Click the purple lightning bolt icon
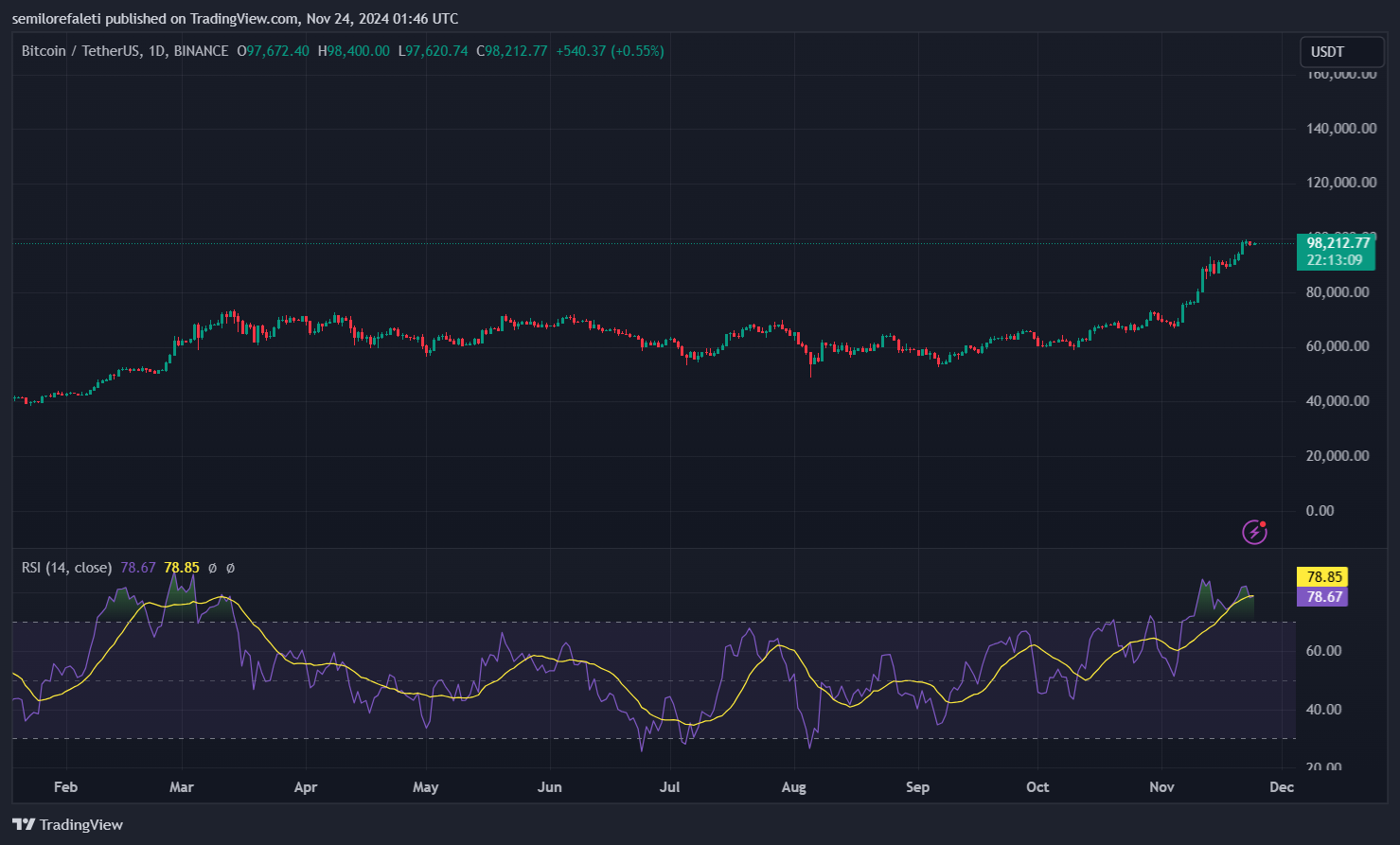Viewport: 1400px width, 845px height. point(1254,533)
